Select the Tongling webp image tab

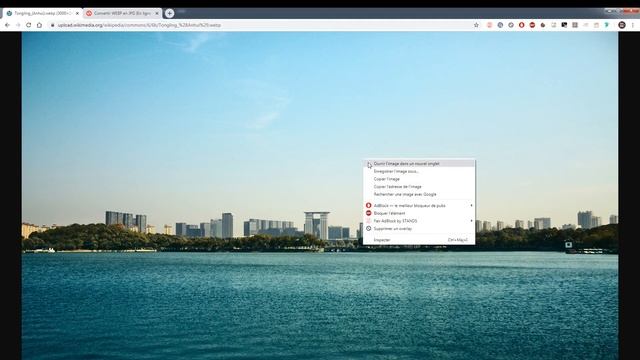click(x=42, y=13)
